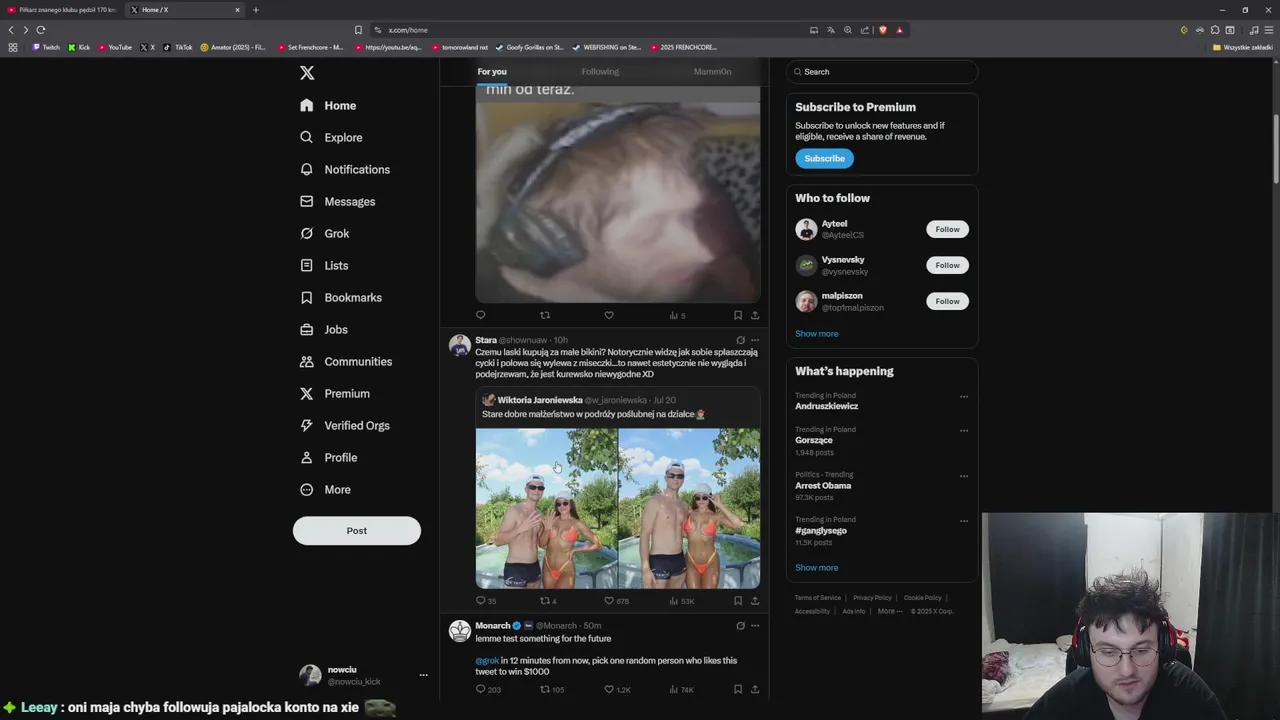Open right photo in quoted post
Image resolution: width=1280 pixels, height=720 pixels.
[690, 508]
